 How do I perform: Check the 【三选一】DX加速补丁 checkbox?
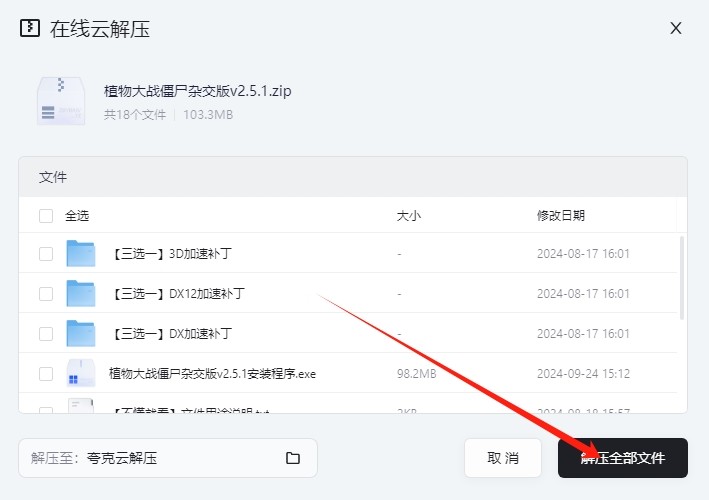pos(46,334)
